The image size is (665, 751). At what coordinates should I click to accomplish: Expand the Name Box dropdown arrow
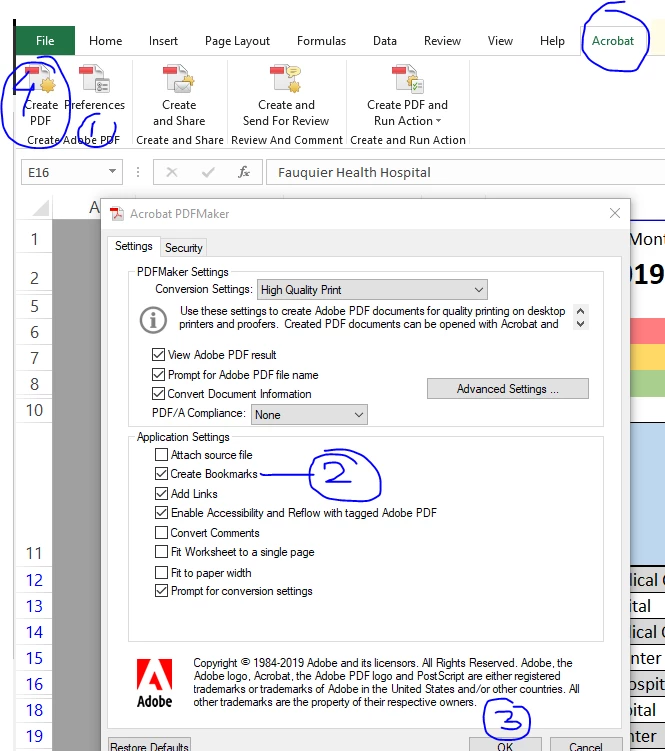coord(112,171)
